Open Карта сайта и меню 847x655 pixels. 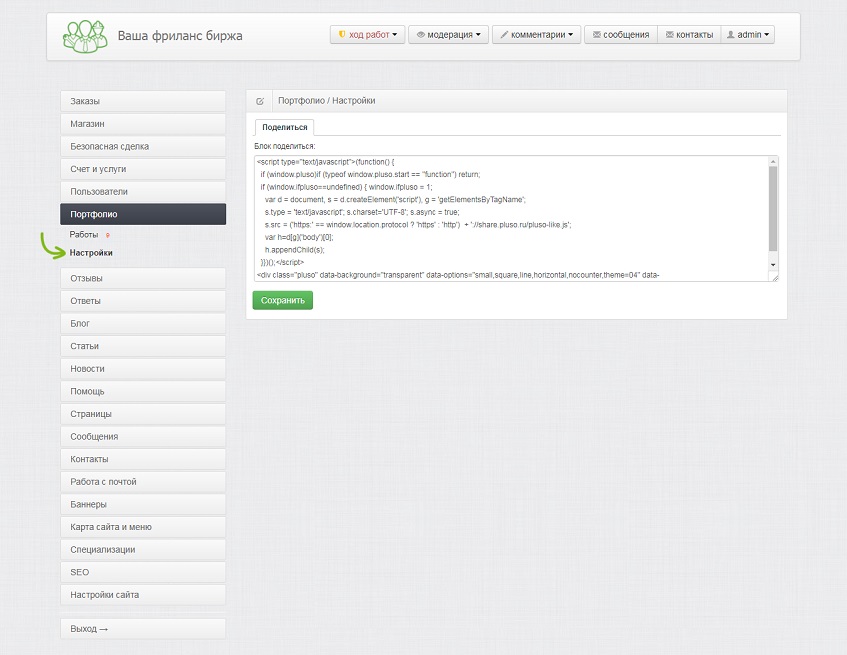click(x=143, y=528)
